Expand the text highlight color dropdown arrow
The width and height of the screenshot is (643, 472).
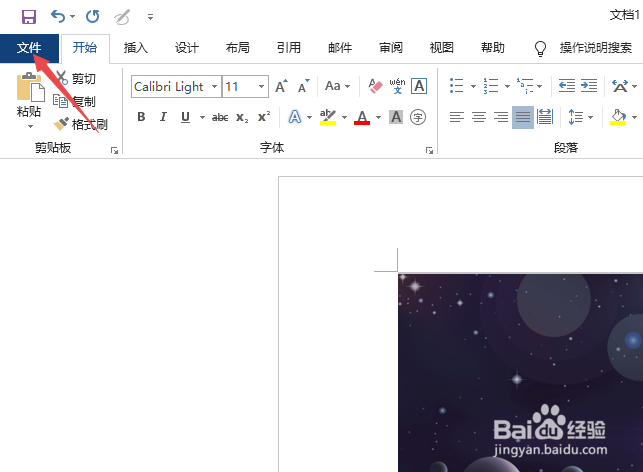coord(344,117)
